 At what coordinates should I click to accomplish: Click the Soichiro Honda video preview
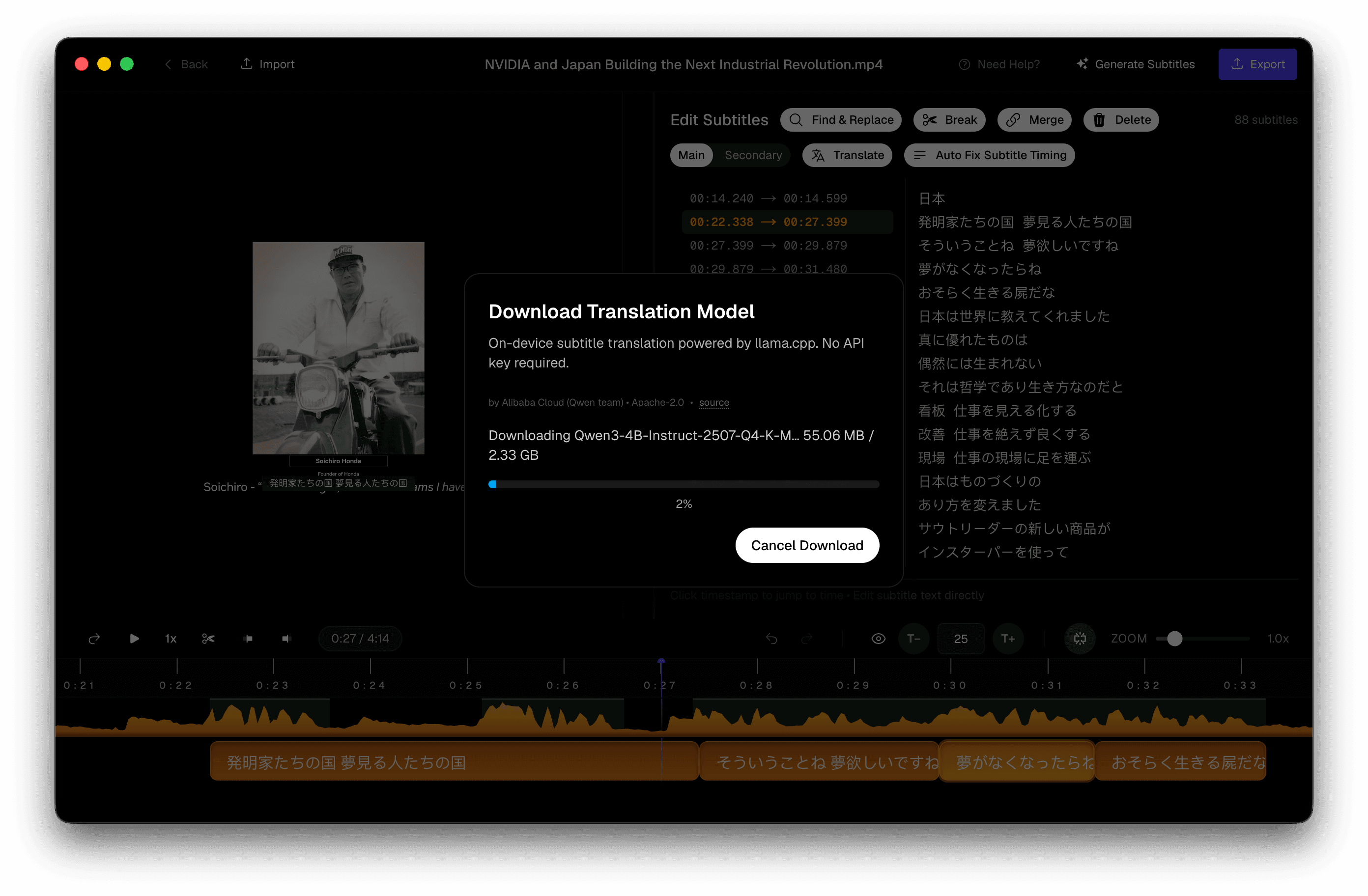click(x=338, y=348)
